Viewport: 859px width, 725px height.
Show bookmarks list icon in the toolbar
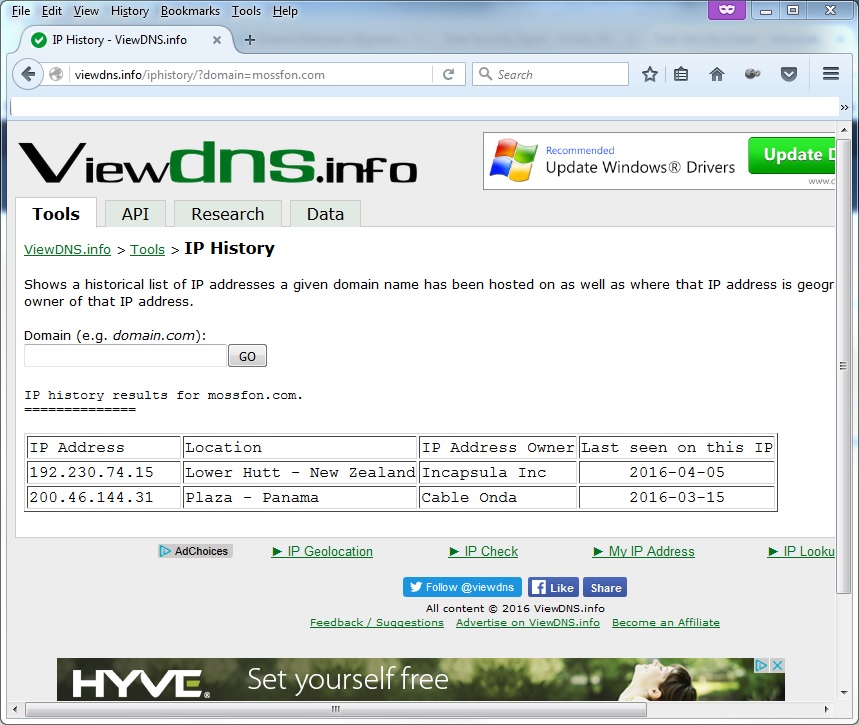(682, 74)
